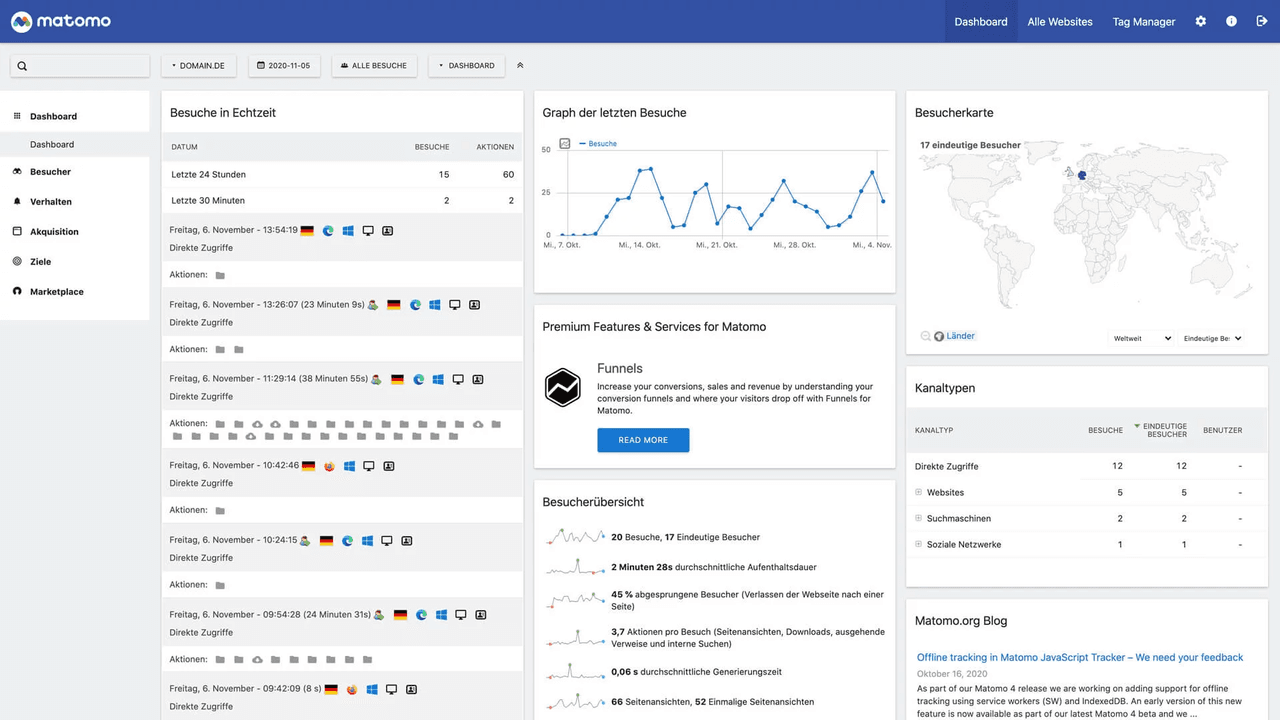Click the action folder under the 13:54:19 visit
This screenshot has height=720, width=1280.
point(220,275)
